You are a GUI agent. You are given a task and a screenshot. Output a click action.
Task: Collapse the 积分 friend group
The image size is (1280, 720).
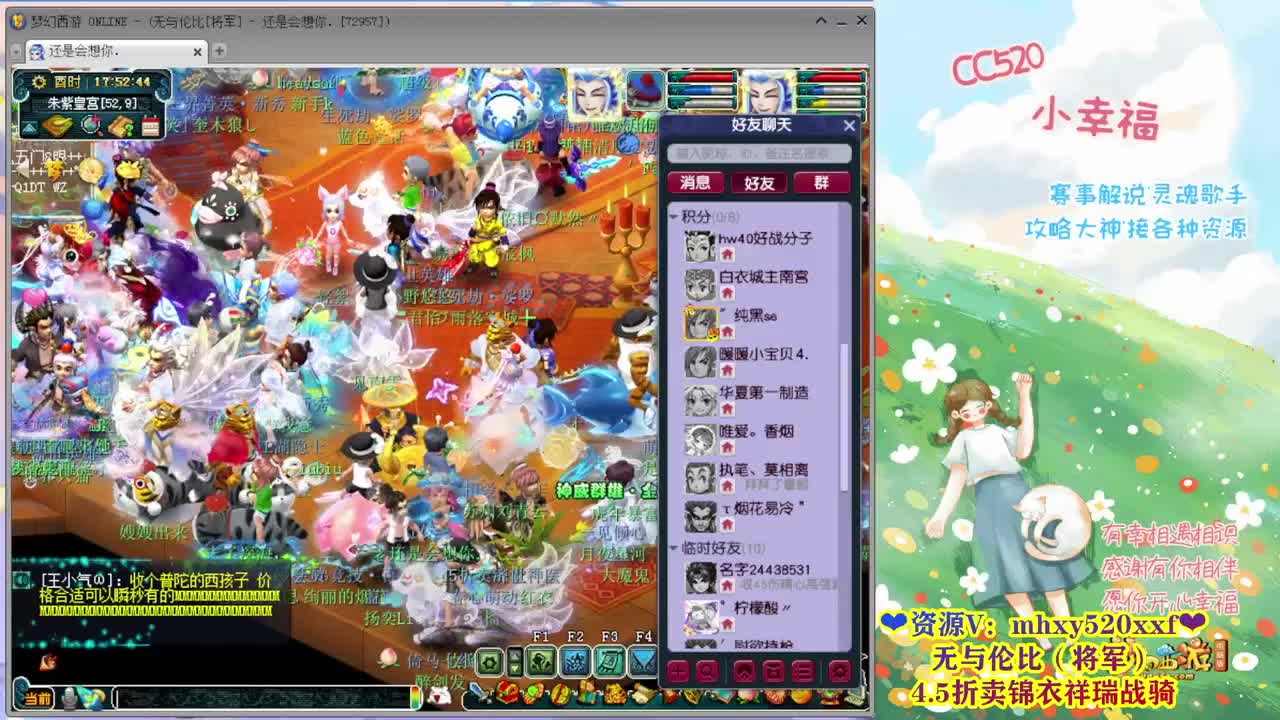click(x=674, y=217)
